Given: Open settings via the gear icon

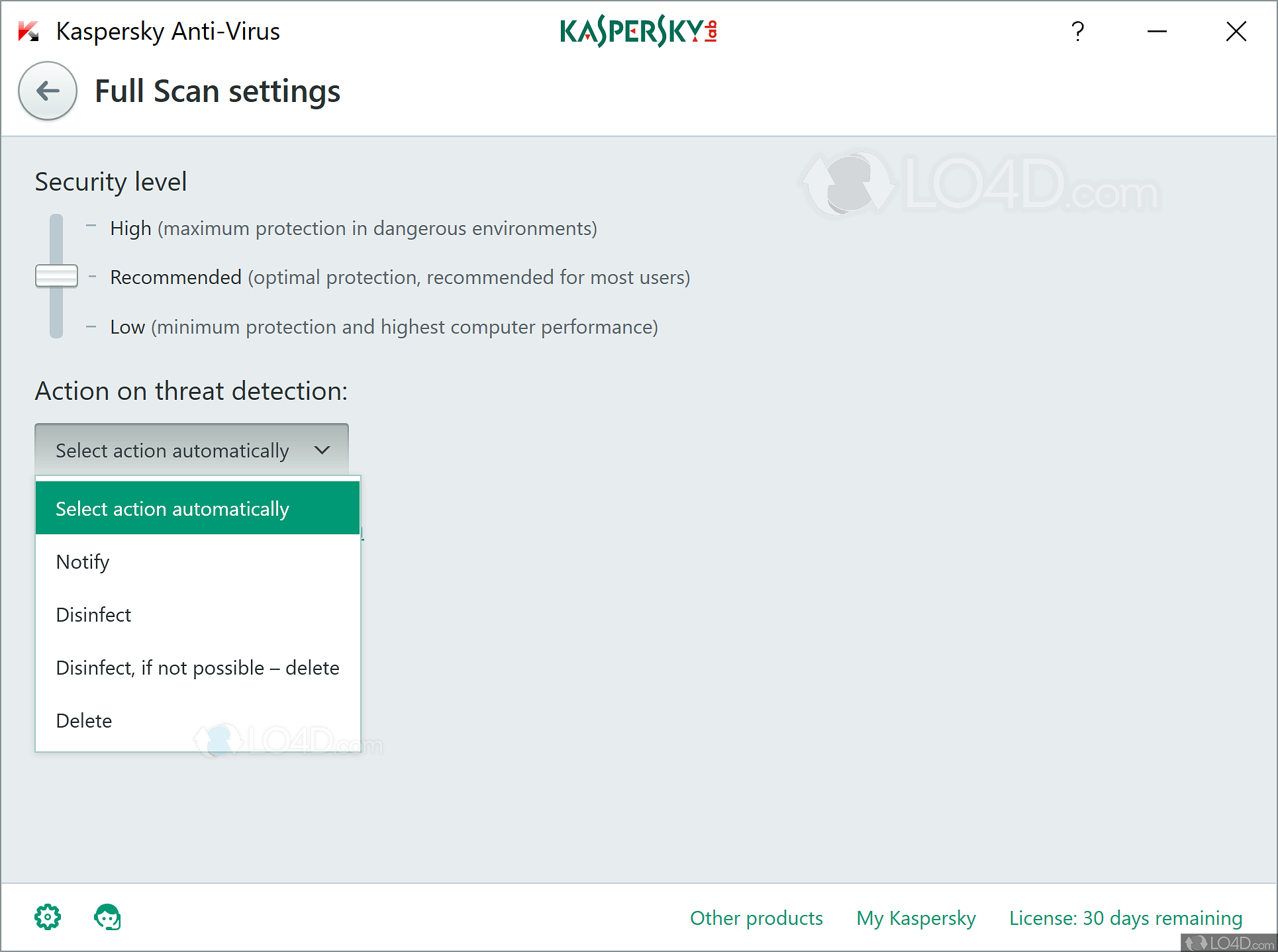Looking at the screenshot, I should tap(48, 917).
